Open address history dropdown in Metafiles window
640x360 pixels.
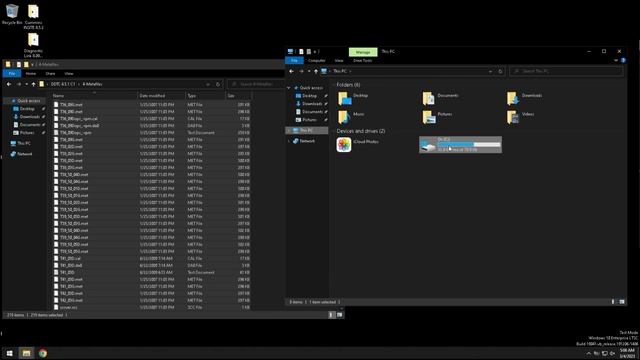point(208,84)
